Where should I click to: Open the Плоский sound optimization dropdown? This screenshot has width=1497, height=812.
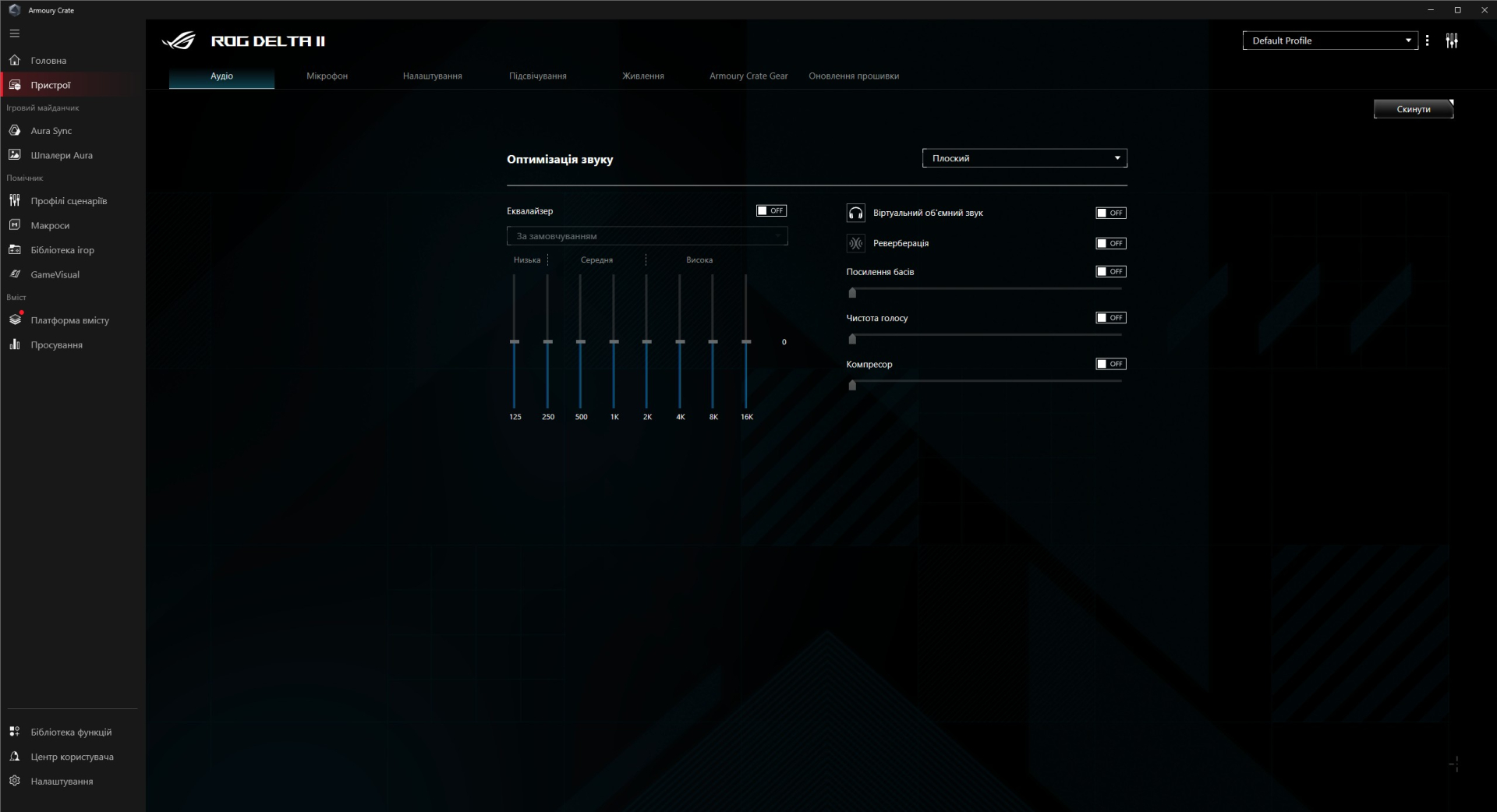[1025, 158]
